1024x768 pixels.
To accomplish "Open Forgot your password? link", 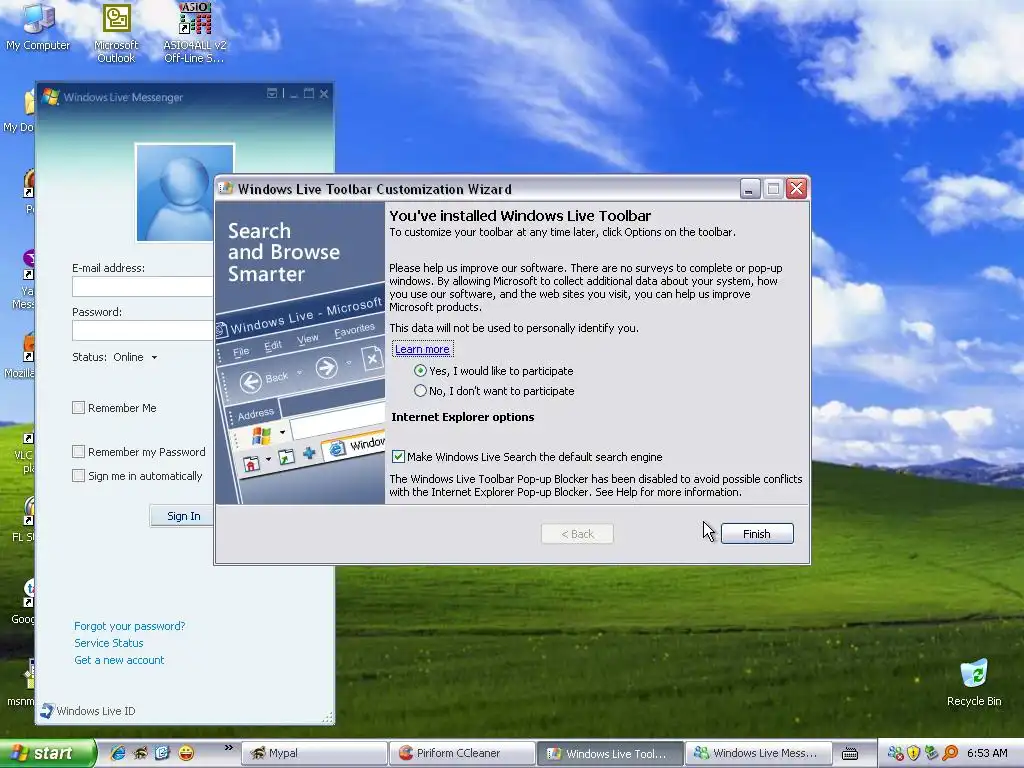I will tap(129, 626).
